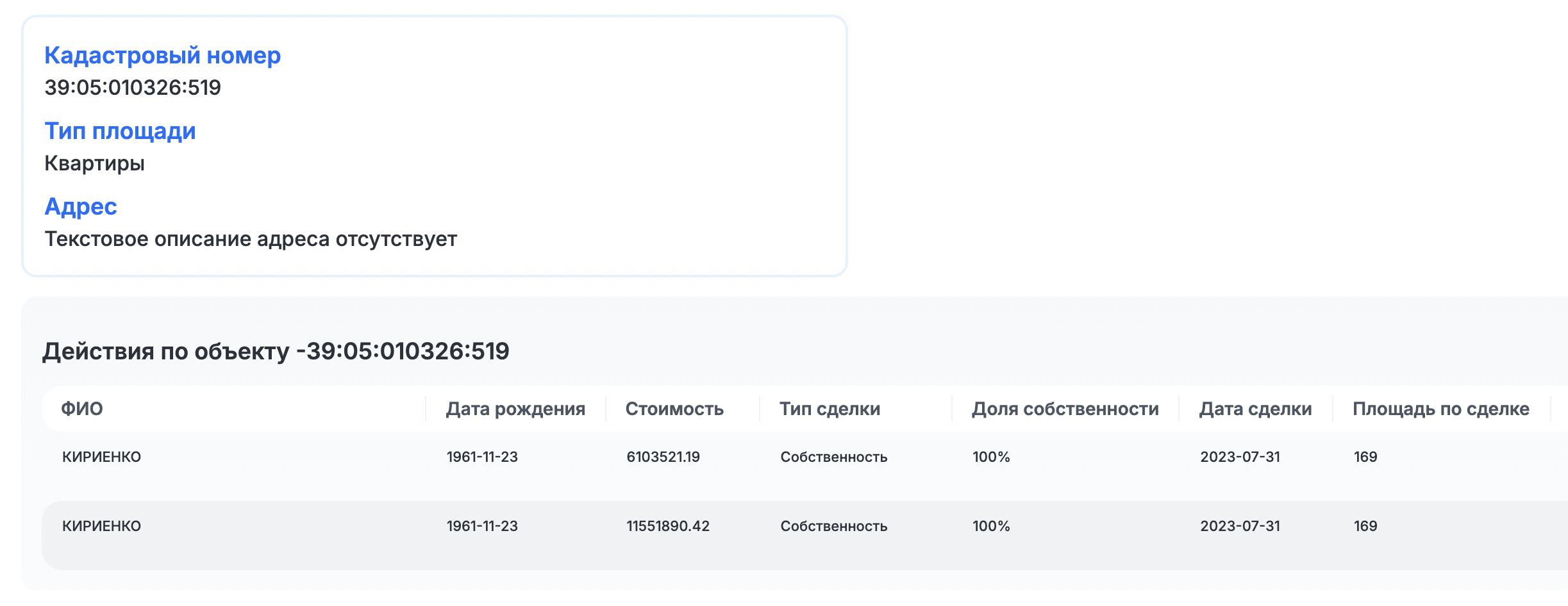Viewport: 1568px width, 606px height.
Task: Sort by ФИО column header
Action: (x=82, y=409)
